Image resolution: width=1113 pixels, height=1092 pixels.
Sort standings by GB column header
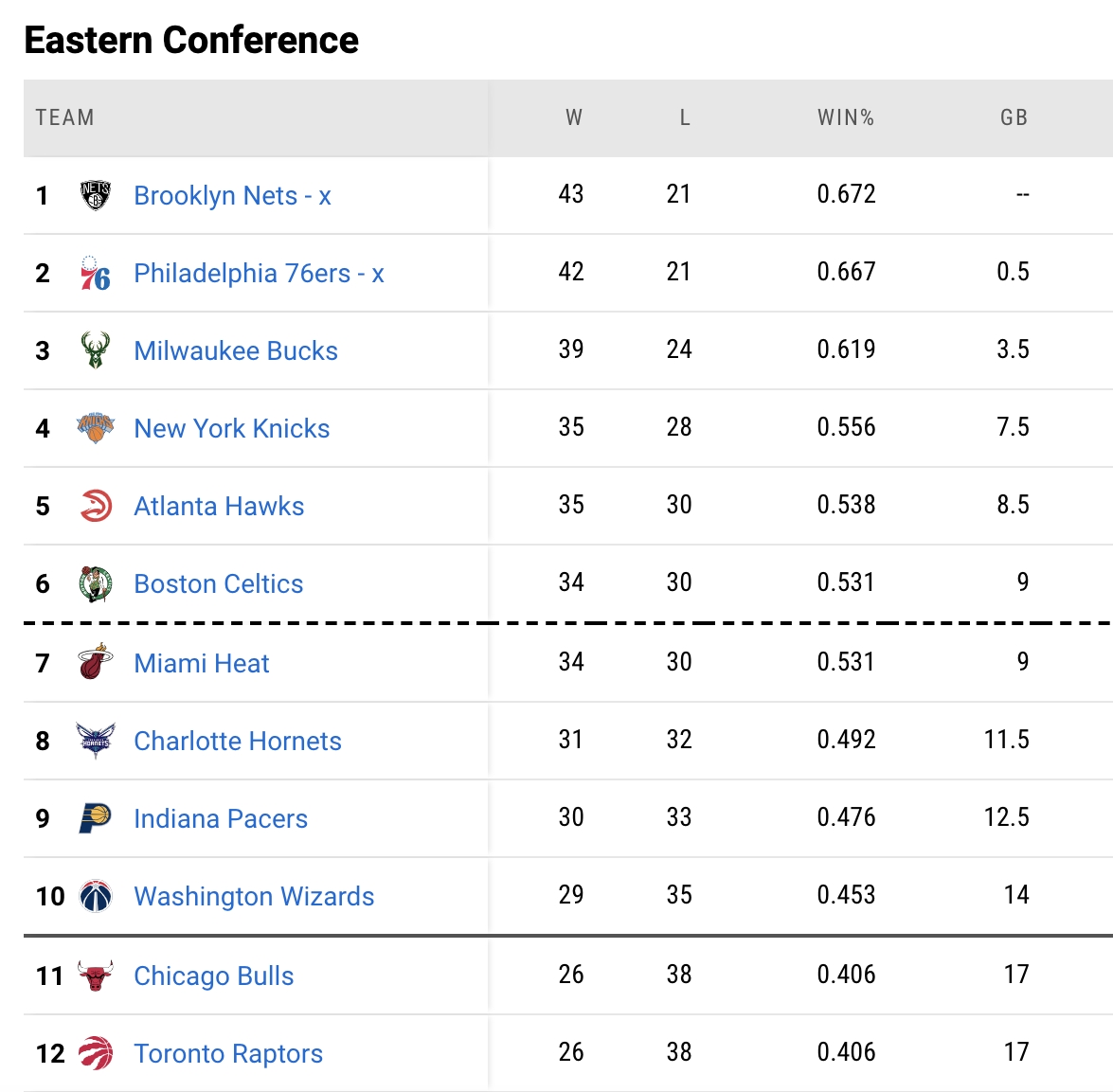pyautogui.click(x=1014, y=117)
